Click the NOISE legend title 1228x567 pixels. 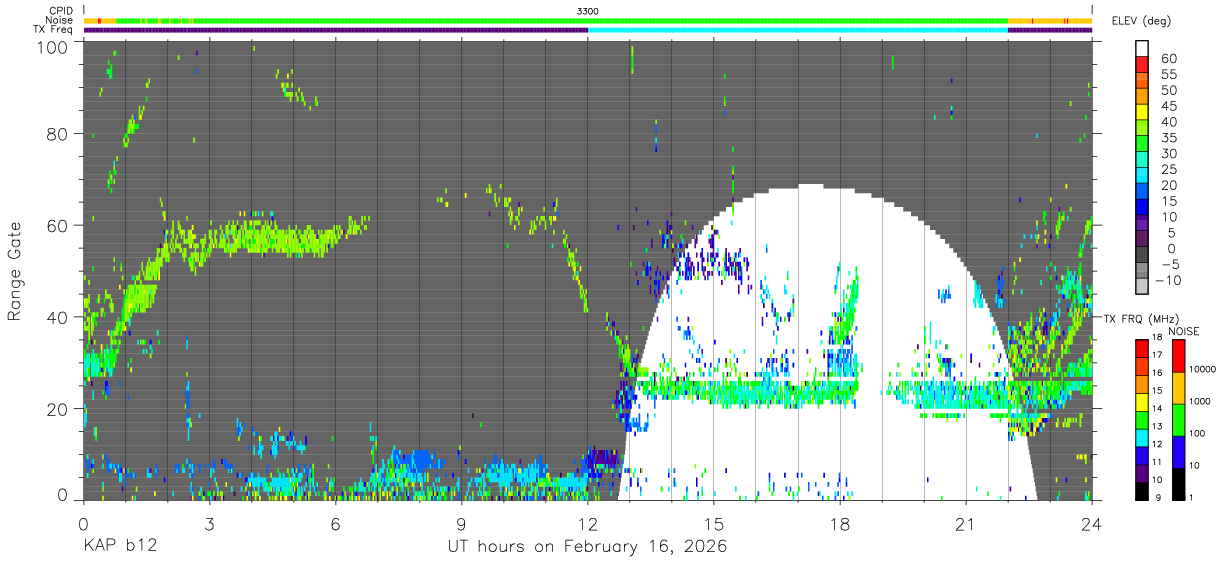[1185, 331]
